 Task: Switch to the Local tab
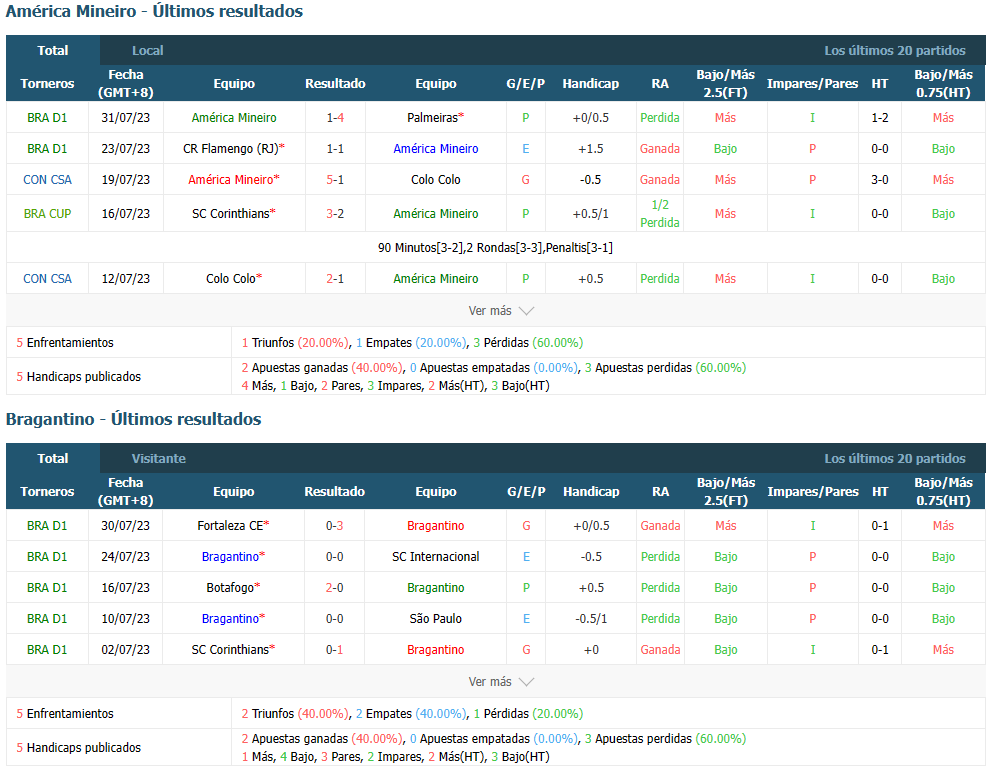(x=148, y=50)
